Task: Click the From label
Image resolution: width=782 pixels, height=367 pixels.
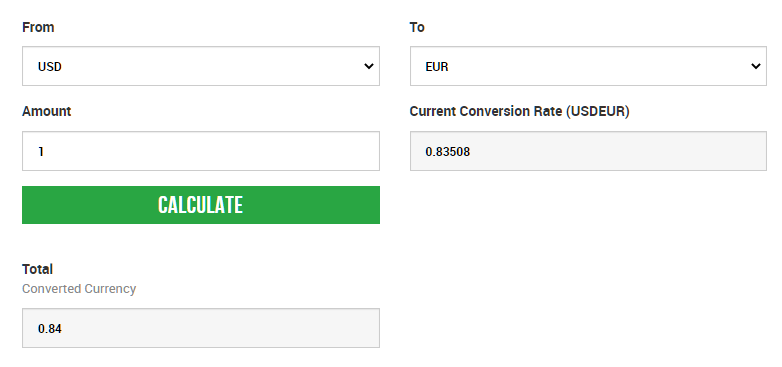Action: coord(38,27)
